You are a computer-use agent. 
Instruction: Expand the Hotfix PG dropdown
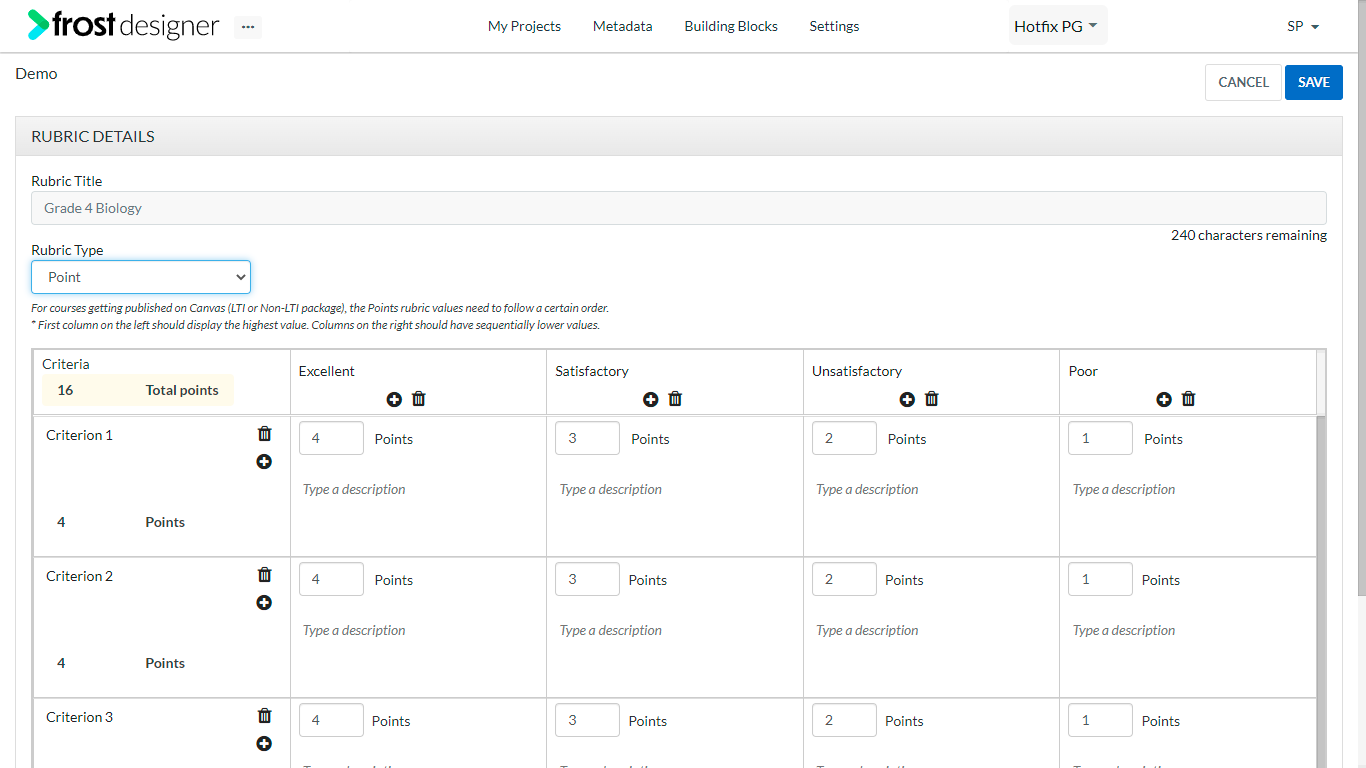click(x=1057, y=26)
